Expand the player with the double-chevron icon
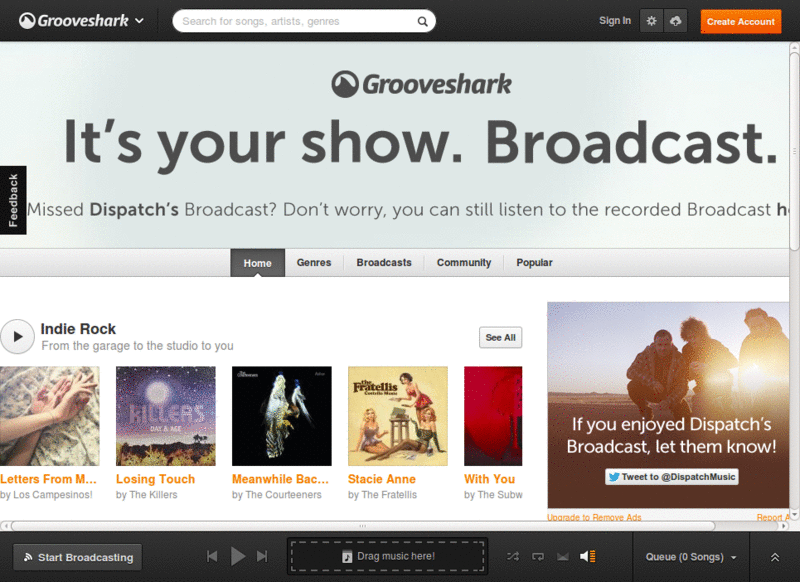 (774, 557)
